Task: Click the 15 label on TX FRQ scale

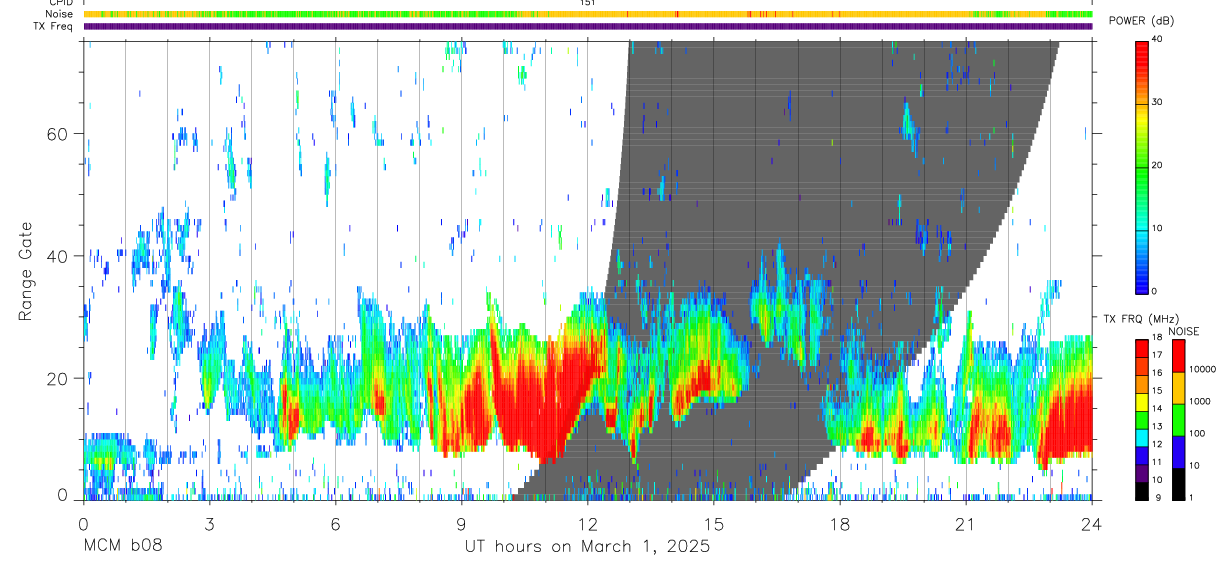Action: pyautogui.click(x=1156, y=391)
